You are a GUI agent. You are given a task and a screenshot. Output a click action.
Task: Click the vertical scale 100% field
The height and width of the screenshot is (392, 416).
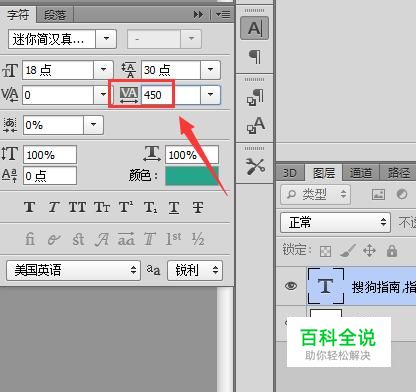[x=50, y=155]
